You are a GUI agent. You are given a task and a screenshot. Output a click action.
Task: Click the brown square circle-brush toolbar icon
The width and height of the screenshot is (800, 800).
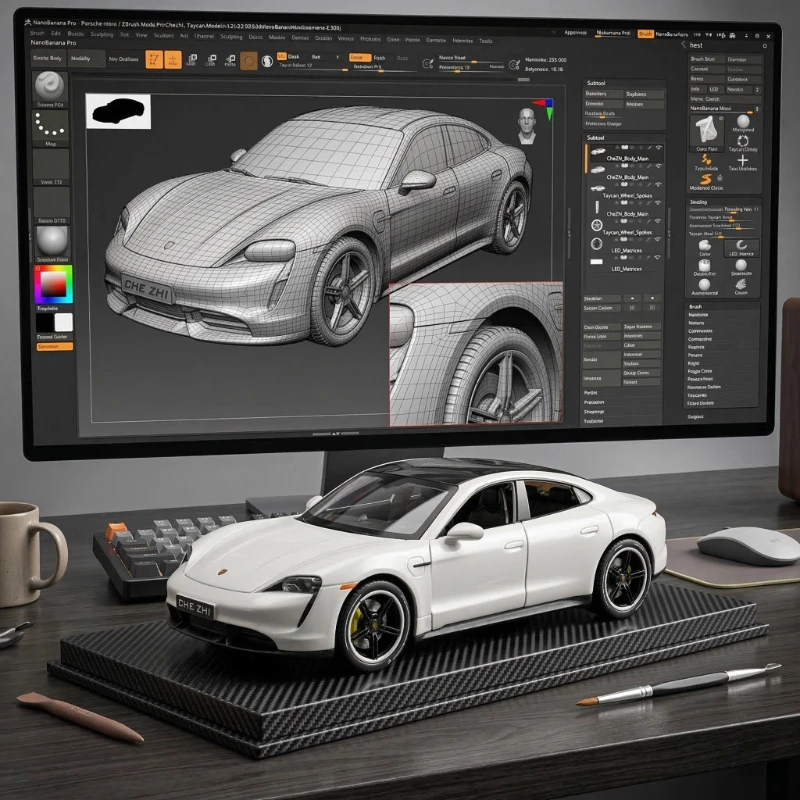248,61
